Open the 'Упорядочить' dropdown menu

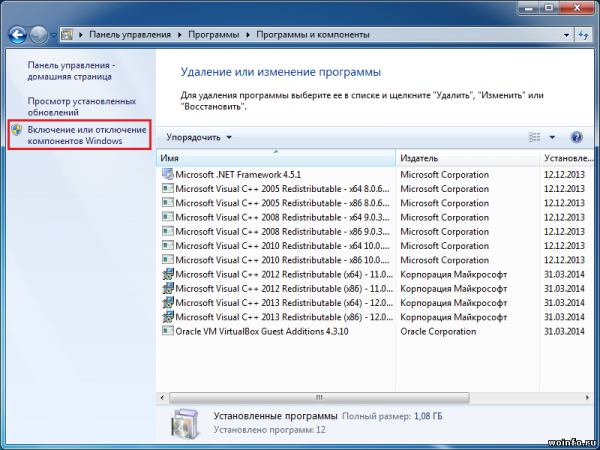click(x=199, y=137)
